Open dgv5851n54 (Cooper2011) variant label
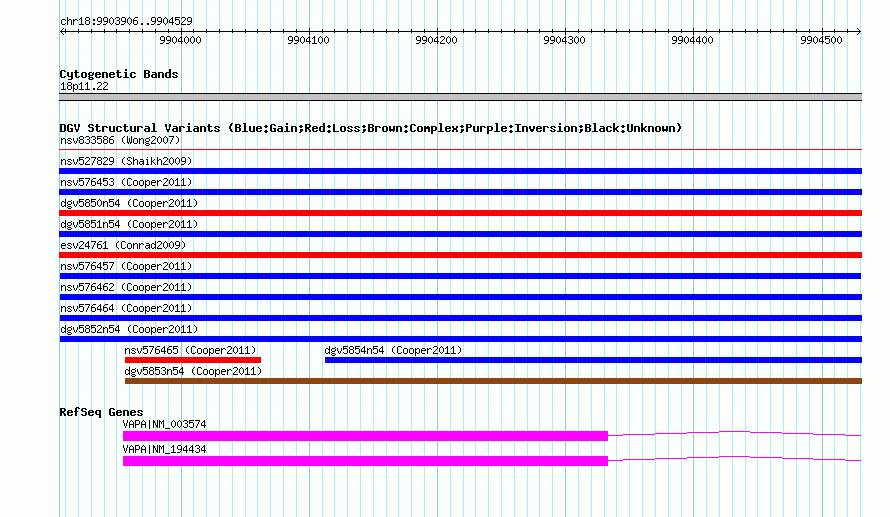Image resolution: width=890 pixels, height=517 pixels. 129,224
